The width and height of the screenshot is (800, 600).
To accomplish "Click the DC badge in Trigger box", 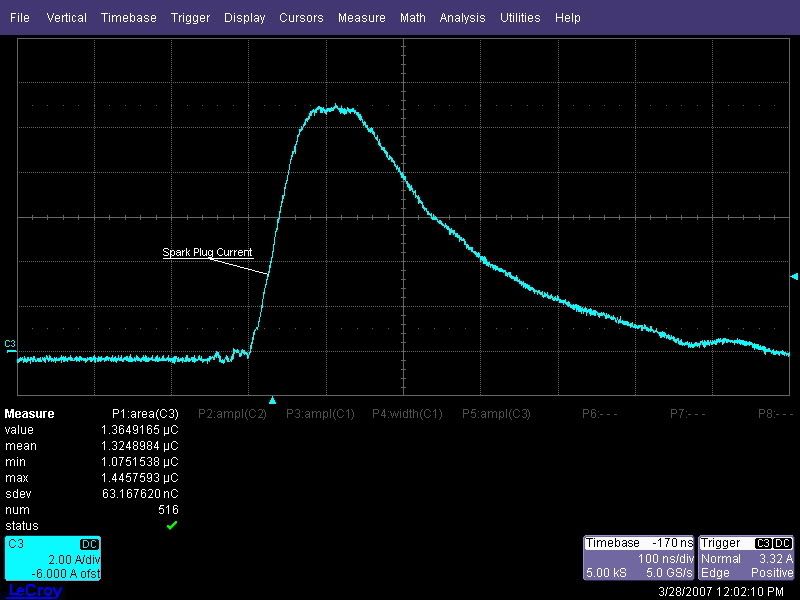I will [x=783, y=543].
